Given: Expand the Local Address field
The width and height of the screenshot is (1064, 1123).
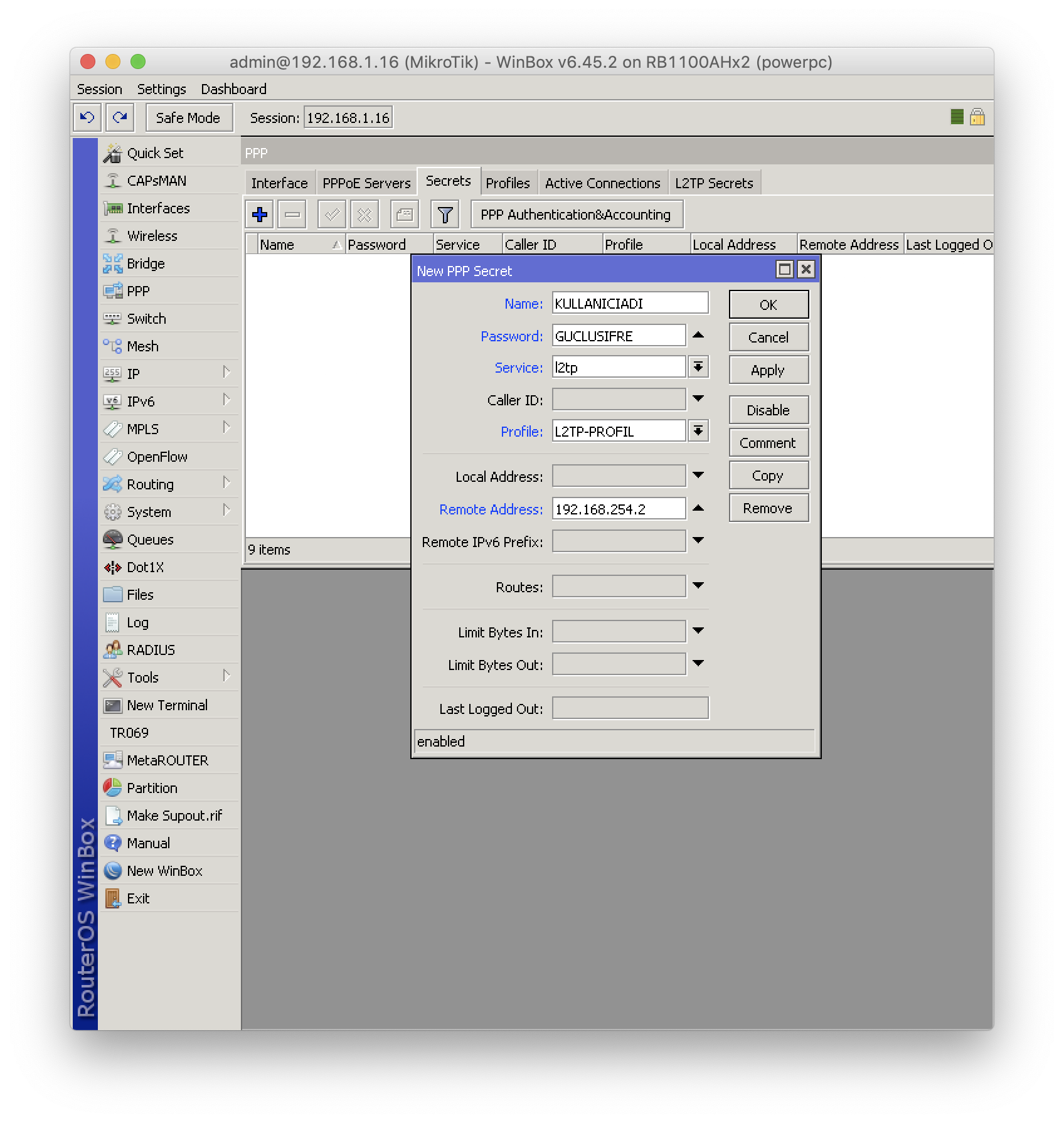Looking at the screenshot, I should (x=698, y=476).
